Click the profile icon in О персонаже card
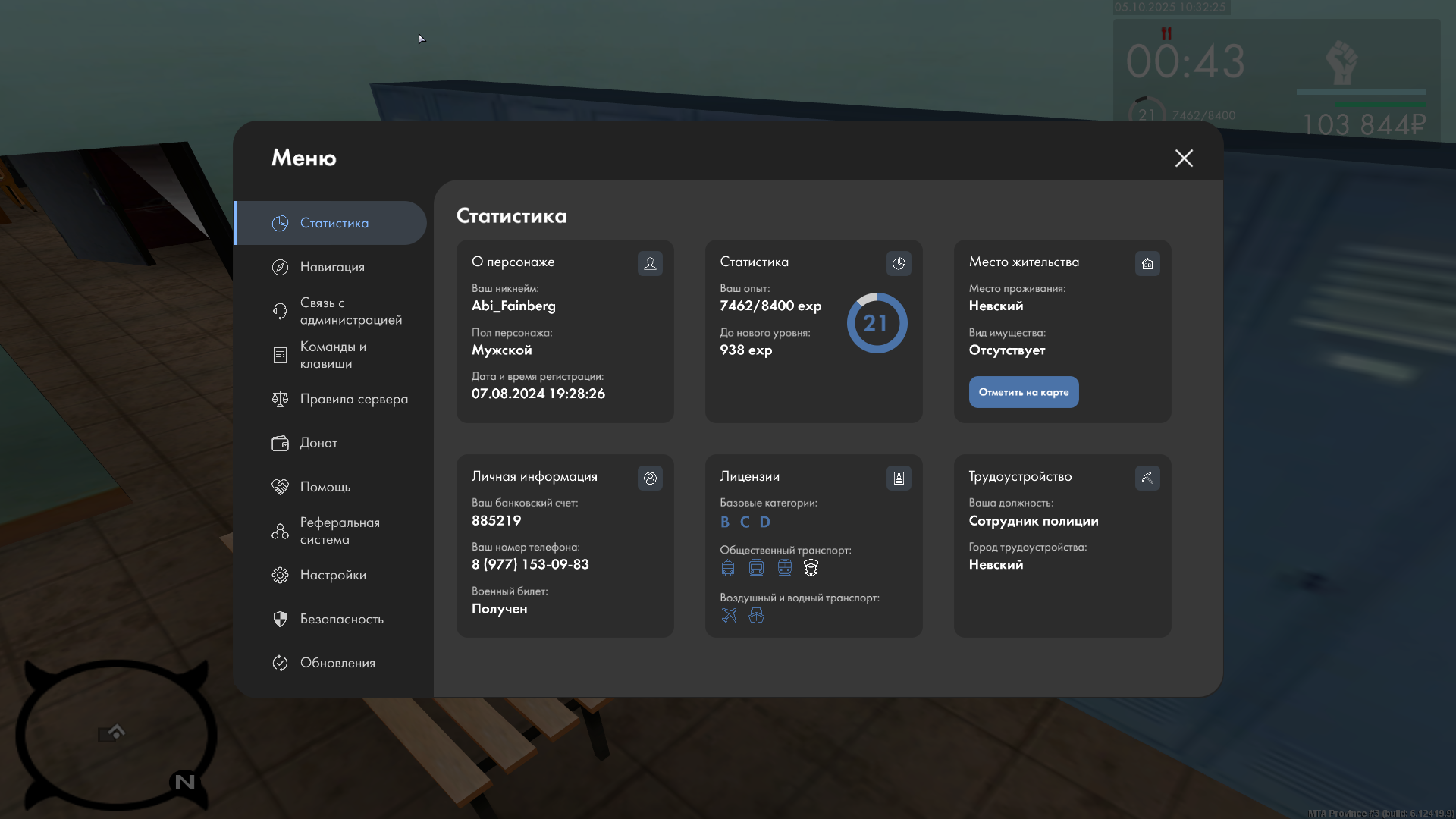Image resolution: width=1456 pixels, height=819 pixels. point(650,263)
